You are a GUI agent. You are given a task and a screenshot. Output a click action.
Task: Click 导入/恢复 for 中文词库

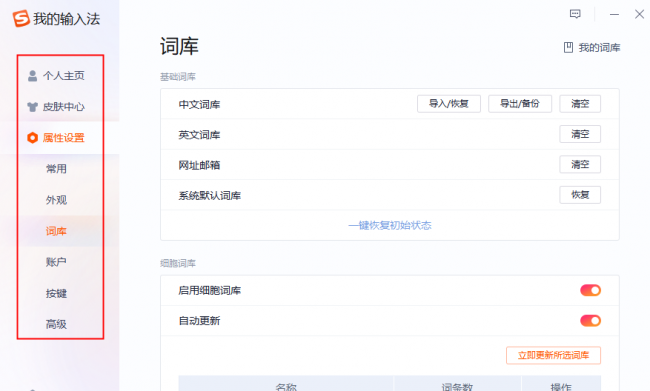[x=449, y=104]
